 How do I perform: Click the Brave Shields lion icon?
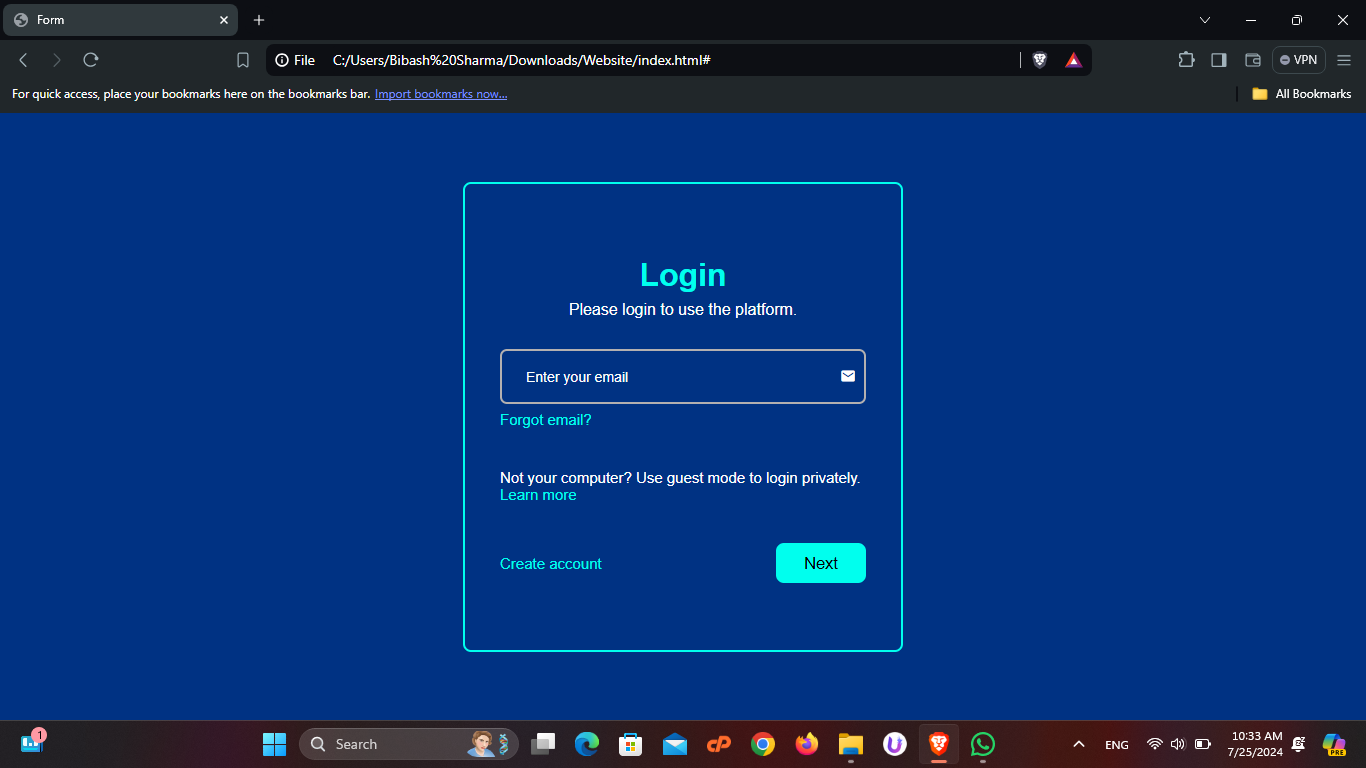click(1040, 60)
